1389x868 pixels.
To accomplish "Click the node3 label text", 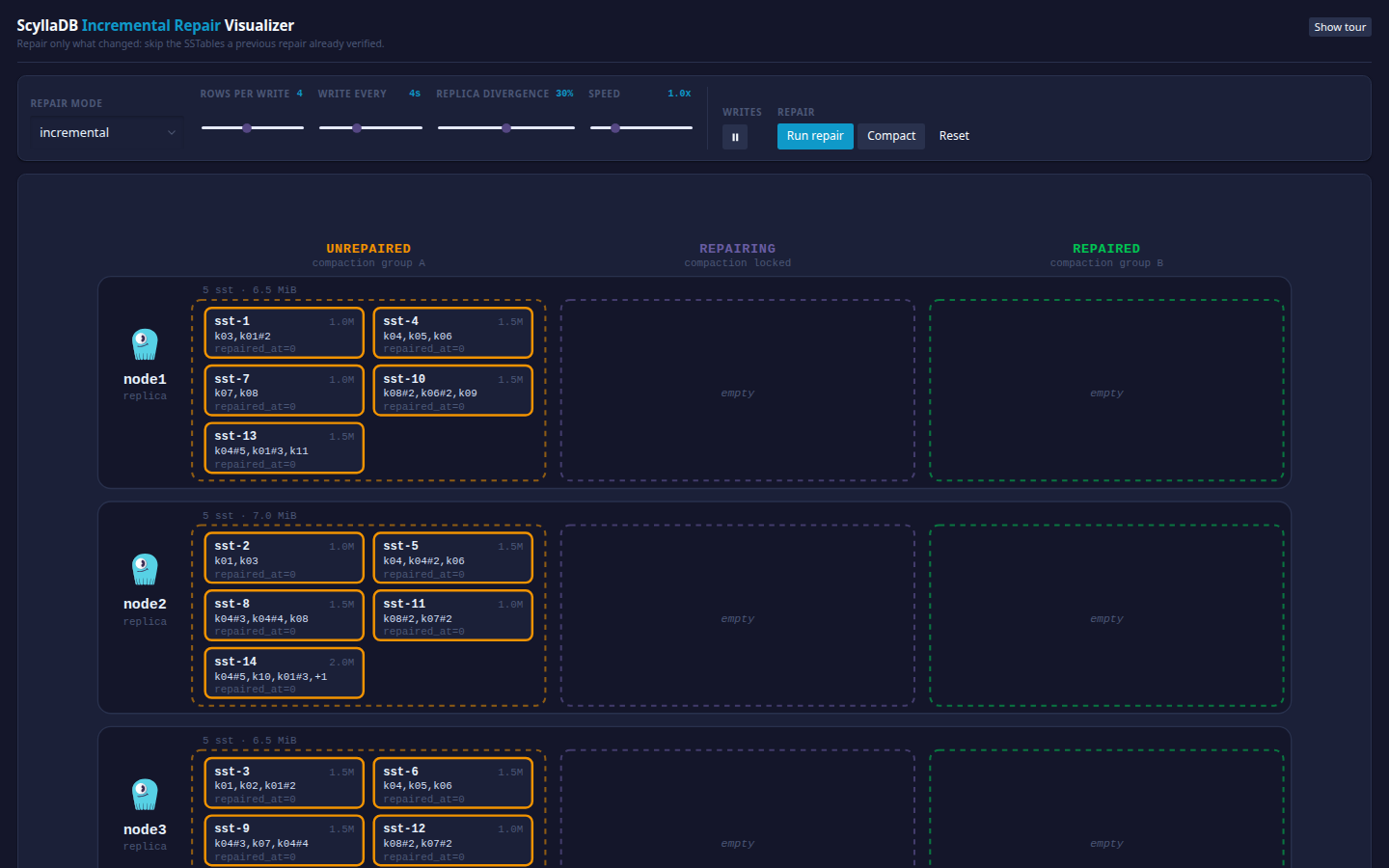I will click(145, 829).
